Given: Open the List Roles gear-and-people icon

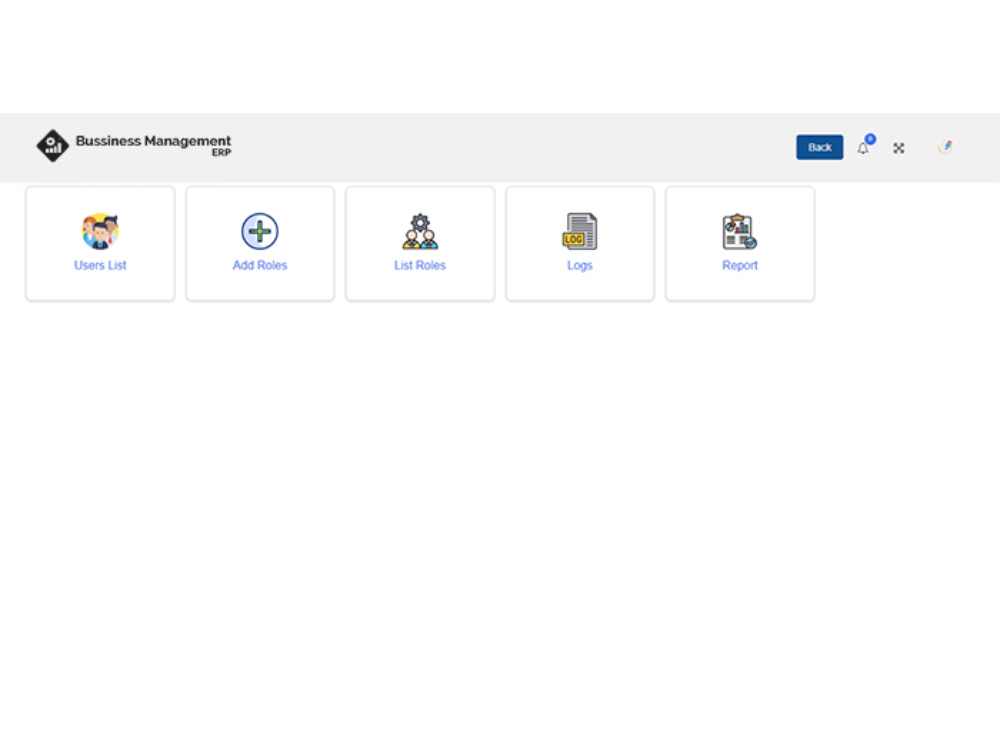Looking at the screenshot, I should [x=420, y=231].
